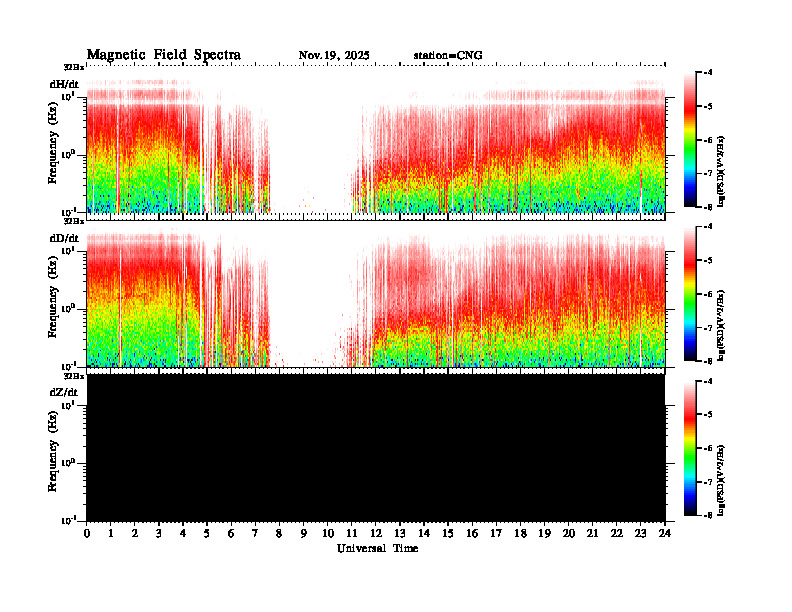
Task: Click the "3" hour tick on the time axis
Action: (159, 534)
